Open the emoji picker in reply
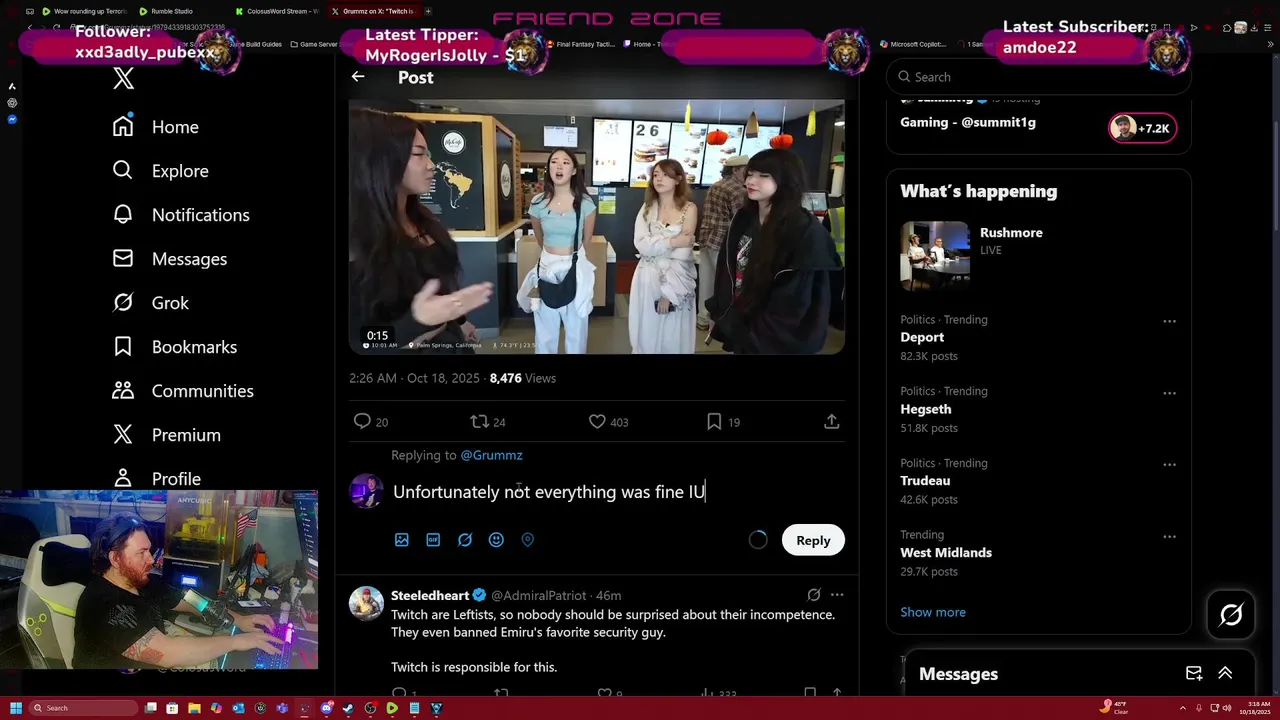This screenshot has height=720, width=1280. pyautogui.click(x=496, y=540)
